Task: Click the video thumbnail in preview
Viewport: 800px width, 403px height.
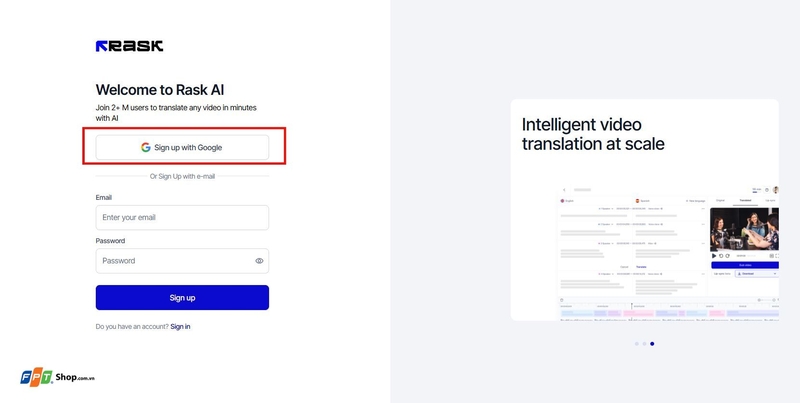Action: point(744,227)
